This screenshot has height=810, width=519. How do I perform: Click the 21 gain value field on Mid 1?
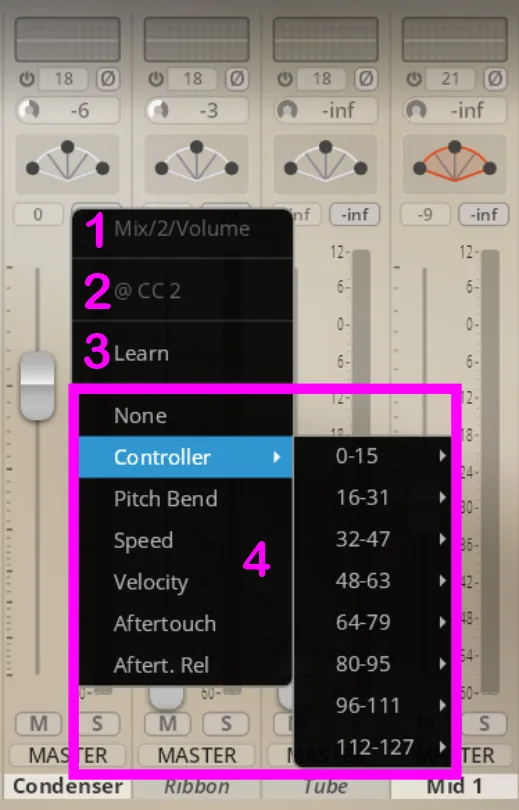tap(450, 79)
